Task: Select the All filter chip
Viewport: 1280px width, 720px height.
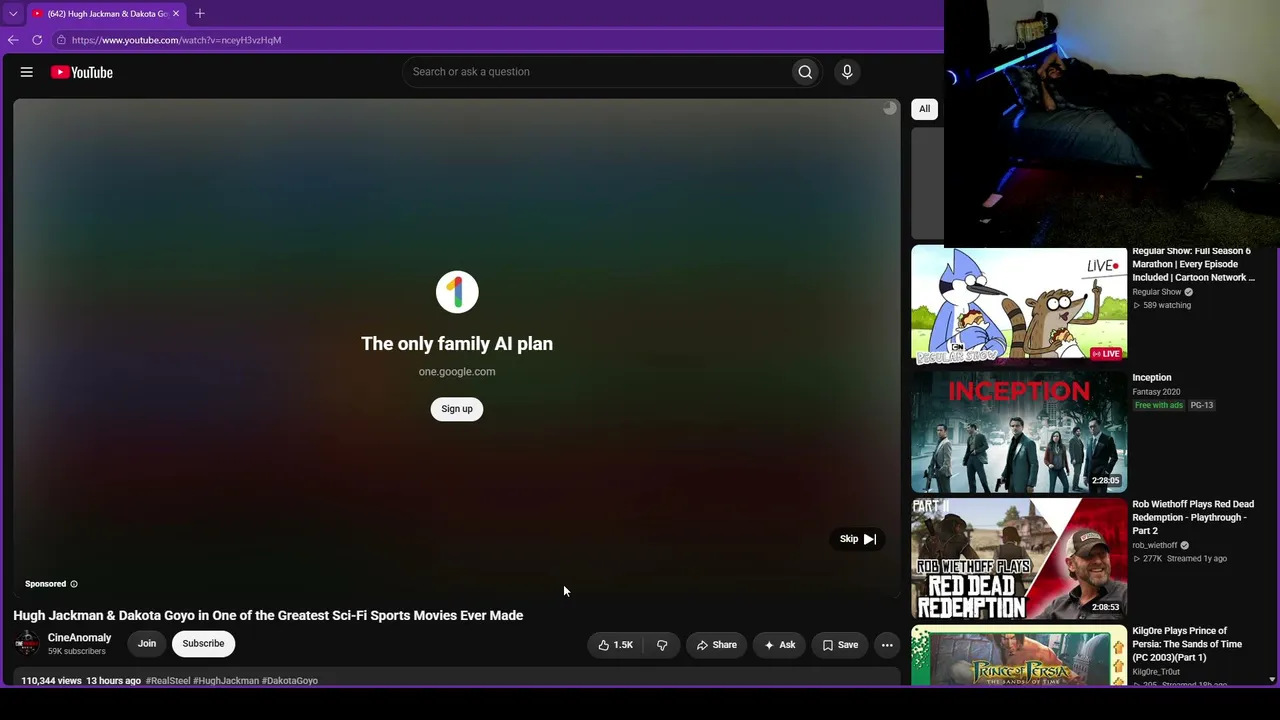Action: click(x=925, y=109)
